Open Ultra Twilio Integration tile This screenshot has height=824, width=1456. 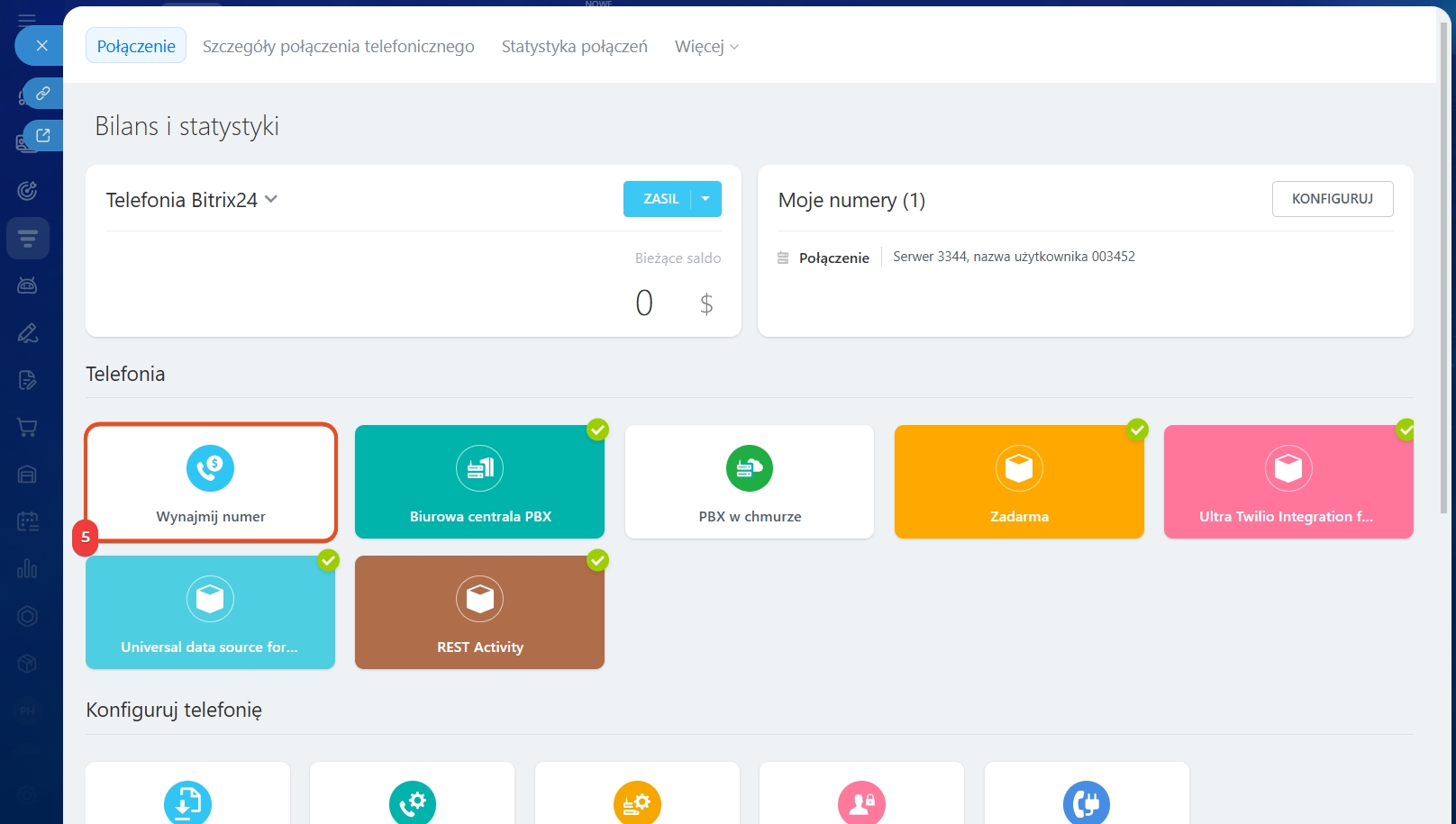click(x=1288, y=482)
